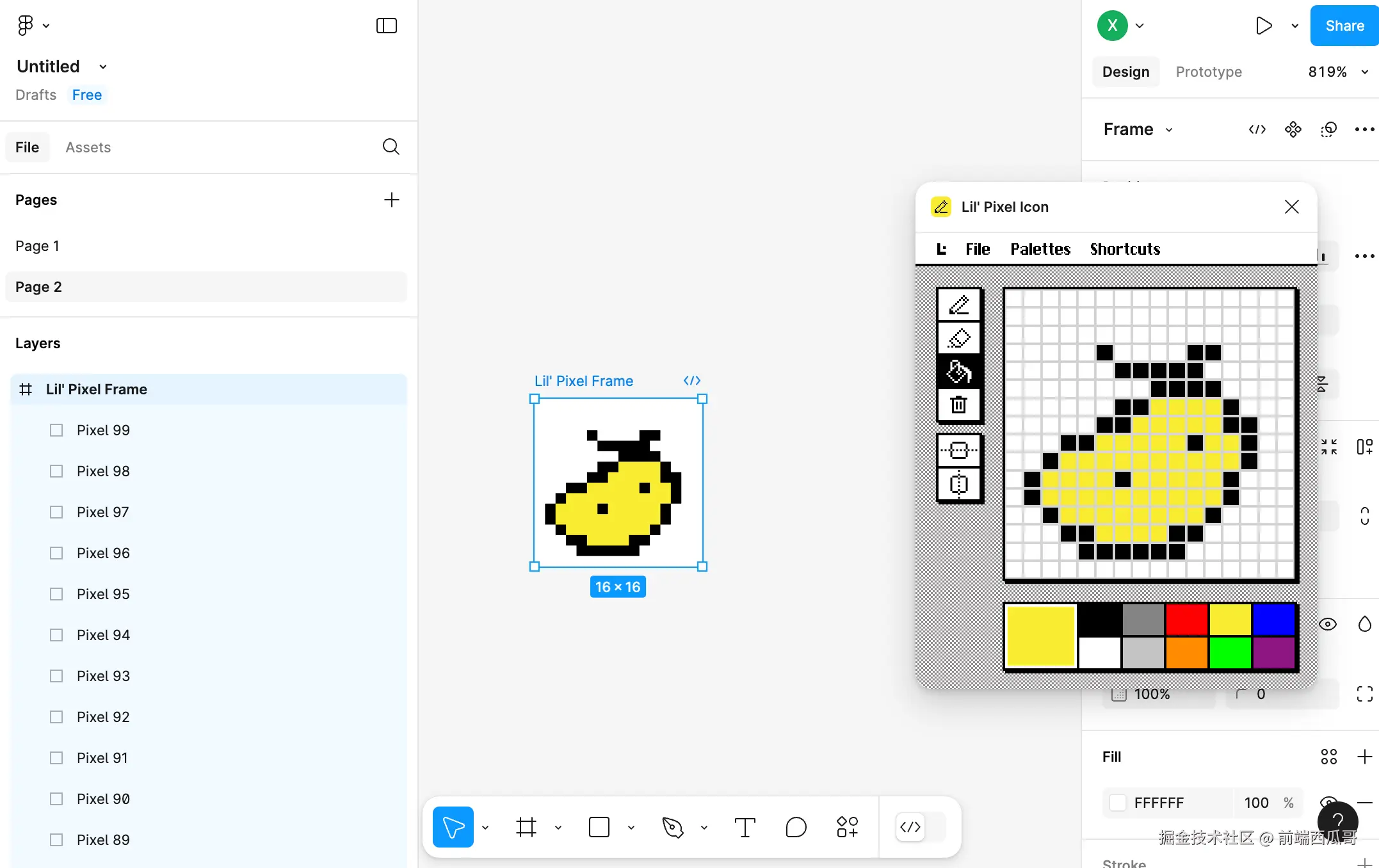Select the eraser tool in pixel editor
Screen dimensions: 1379x868
coord(958,338)
